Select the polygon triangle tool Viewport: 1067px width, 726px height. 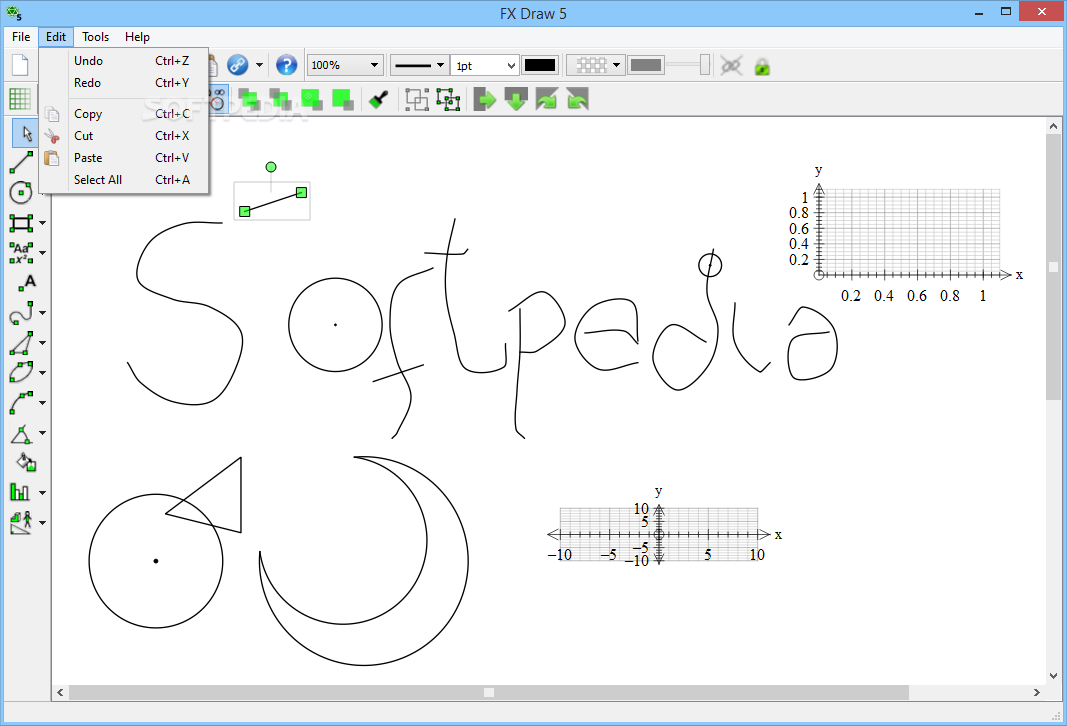(x=21, y=342)
